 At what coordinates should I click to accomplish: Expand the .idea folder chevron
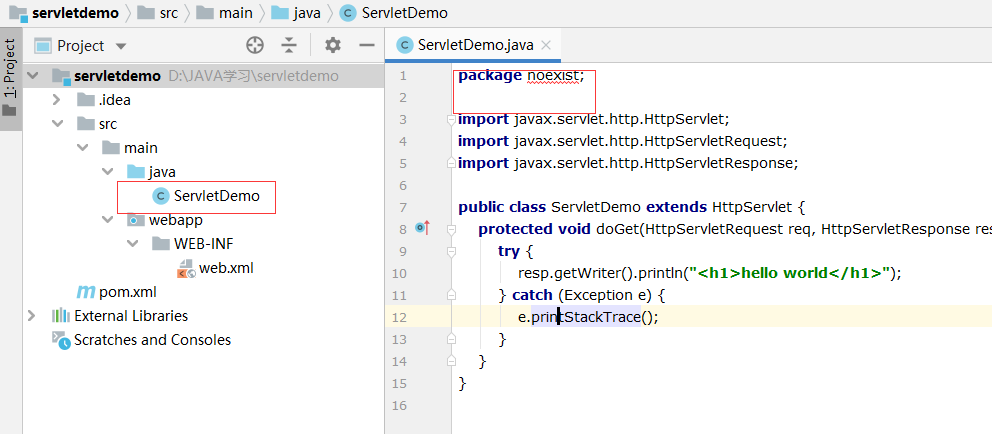56,100
